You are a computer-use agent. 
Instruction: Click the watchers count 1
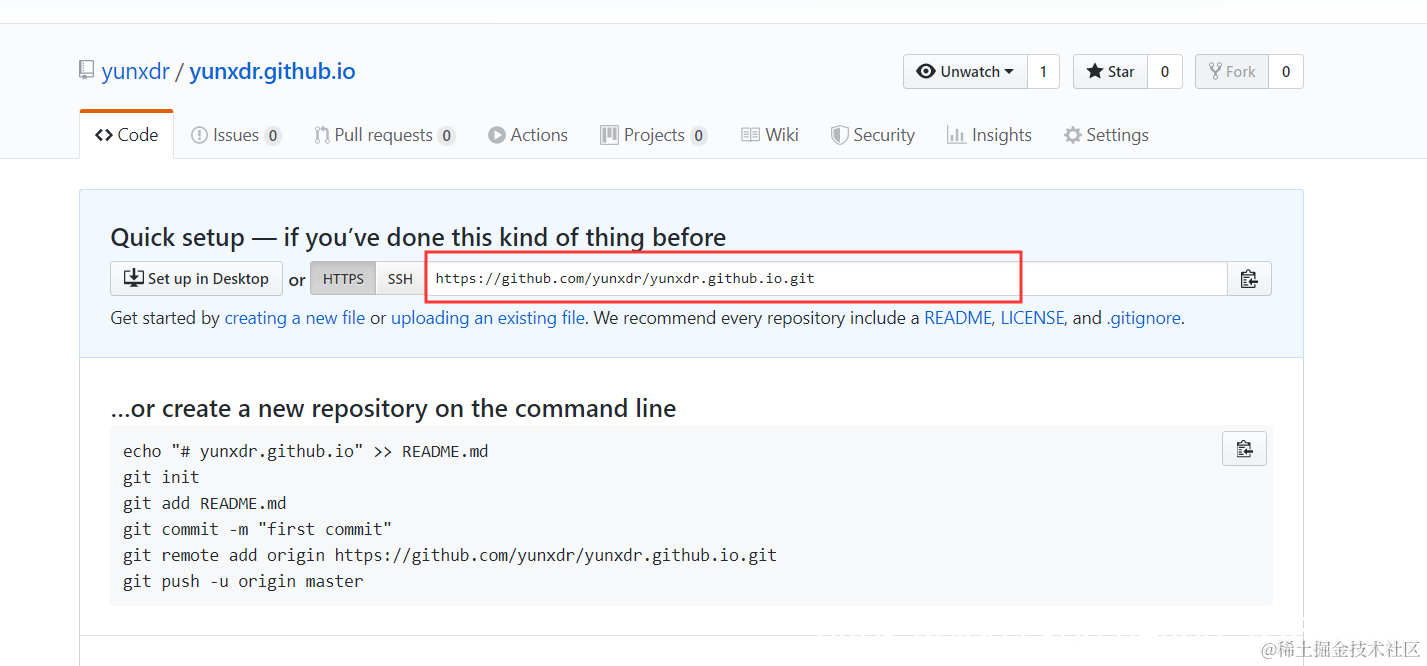[1043, 72]
